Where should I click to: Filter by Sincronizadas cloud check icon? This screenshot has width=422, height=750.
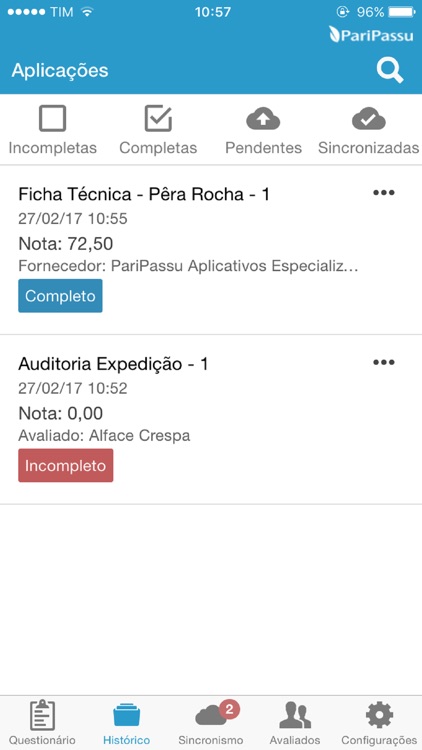point(368,119)
